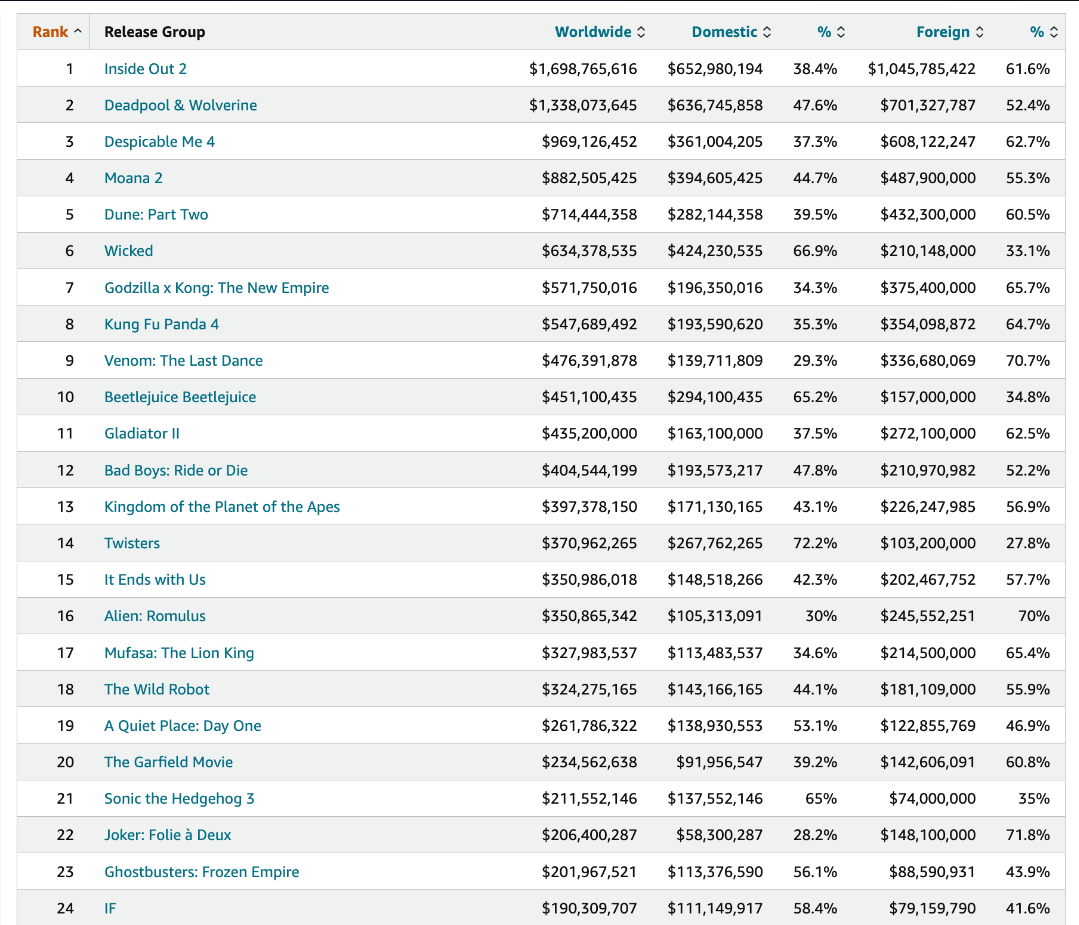Select Moana 2 foreign value $487,900,000
The image size is (1079, 925).
928,178
